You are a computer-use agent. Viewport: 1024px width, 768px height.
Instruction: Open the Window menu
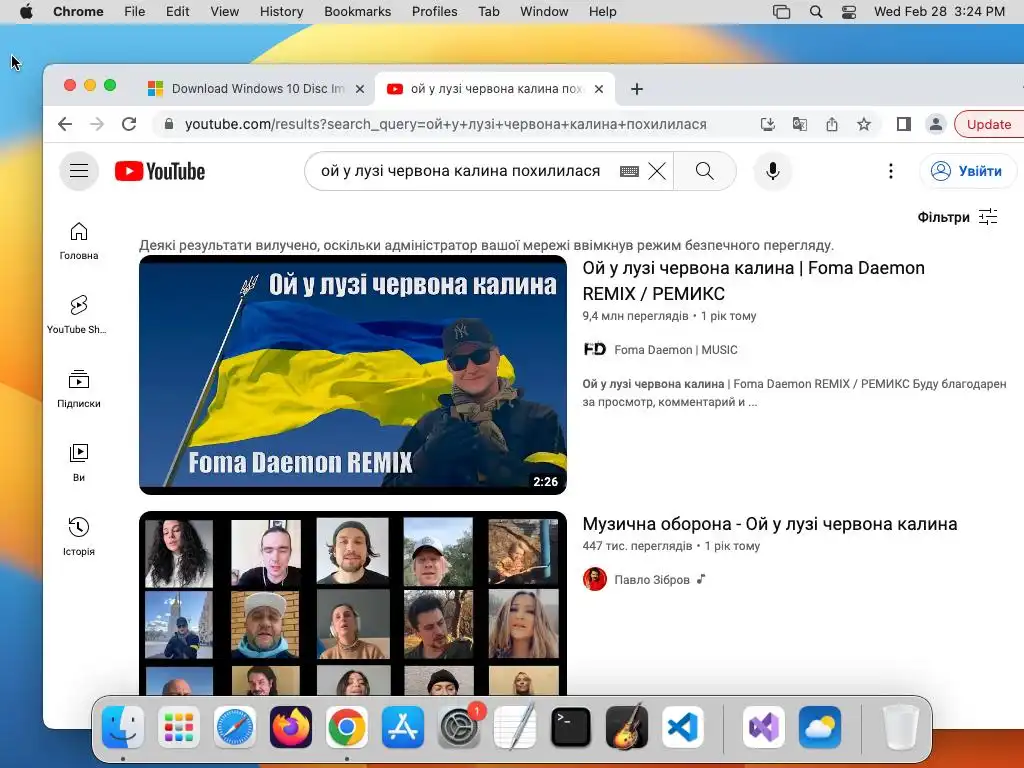544,11
